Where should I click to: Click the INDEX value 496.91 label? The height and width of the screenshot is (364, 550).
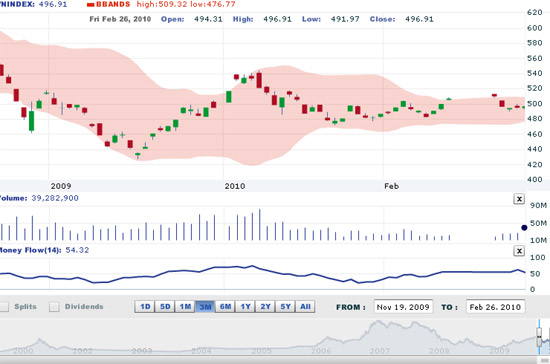[x=53, y=4]
